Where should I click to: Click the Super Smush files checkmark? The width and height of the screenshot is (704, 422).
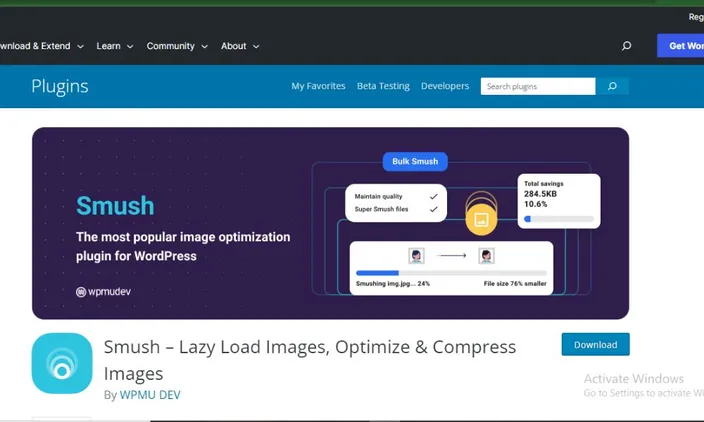(x=433, y=209)
